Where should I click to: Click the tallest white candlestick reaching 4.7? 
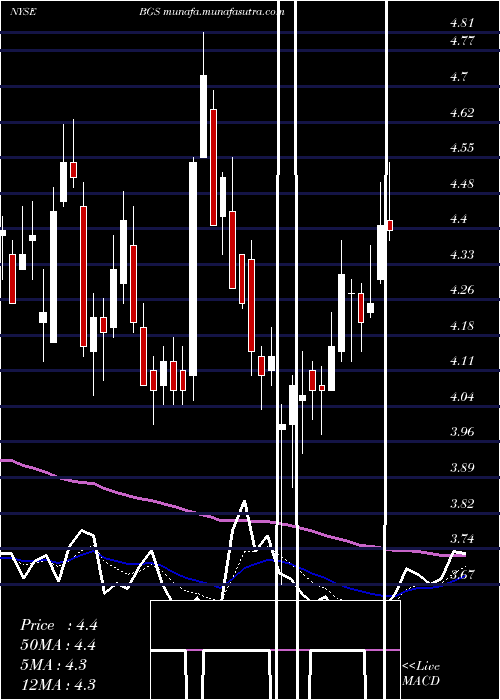[203, 116]
